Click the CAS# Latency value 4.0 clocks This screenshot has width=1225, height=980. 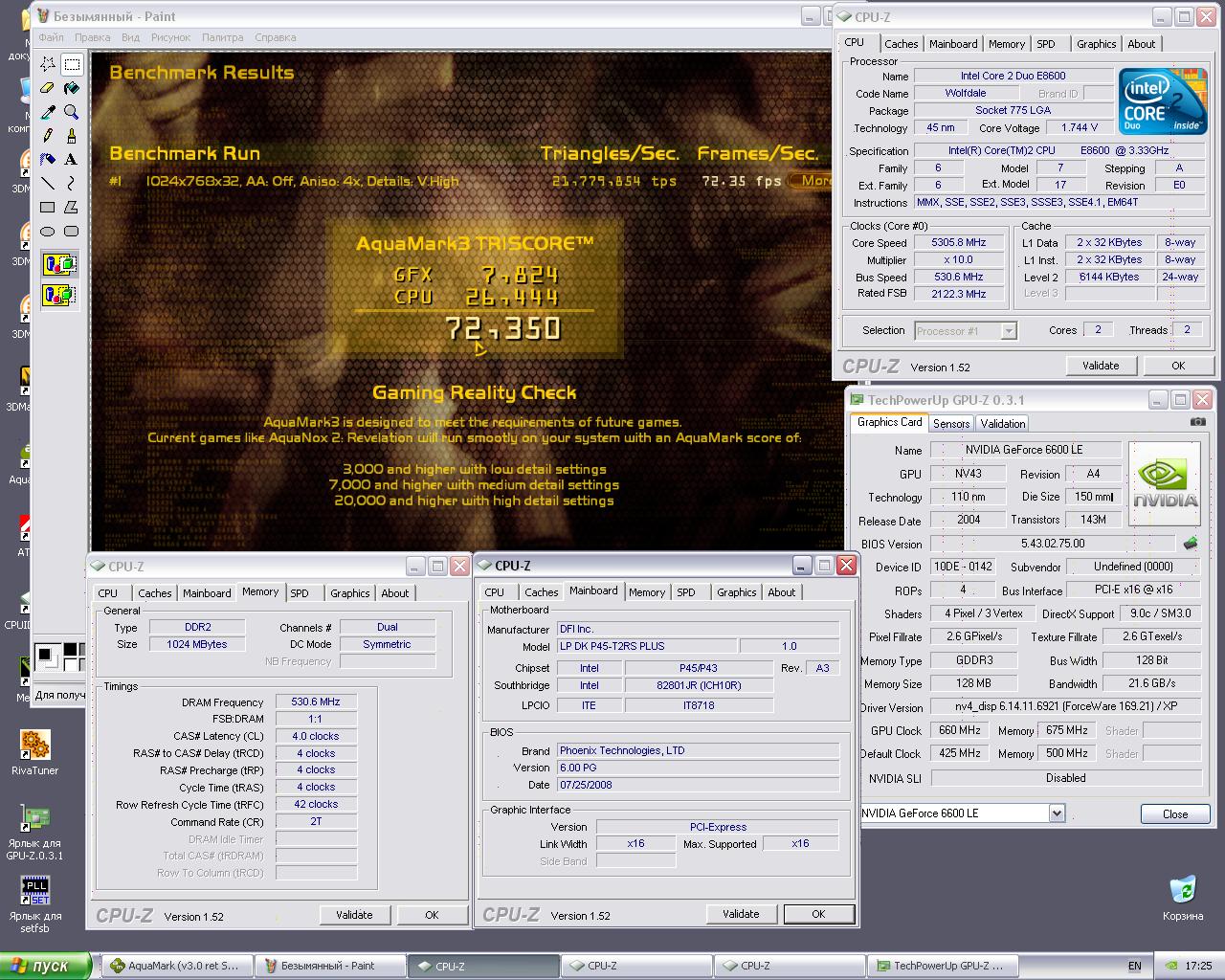point(315,737)
